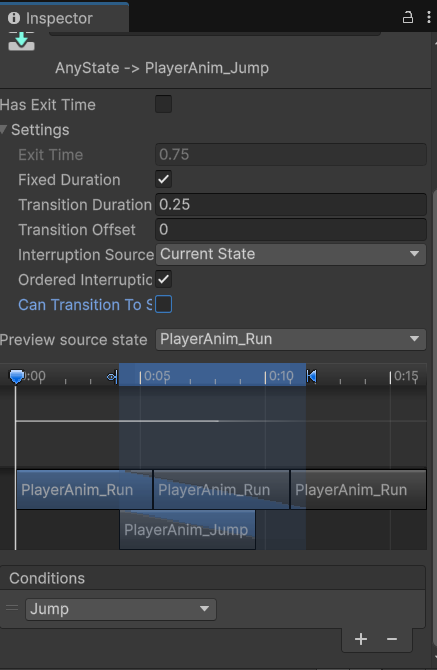The height and width of the screenshot is (670, 437).
Task: Select the Inspector tab
Action: 64,18
